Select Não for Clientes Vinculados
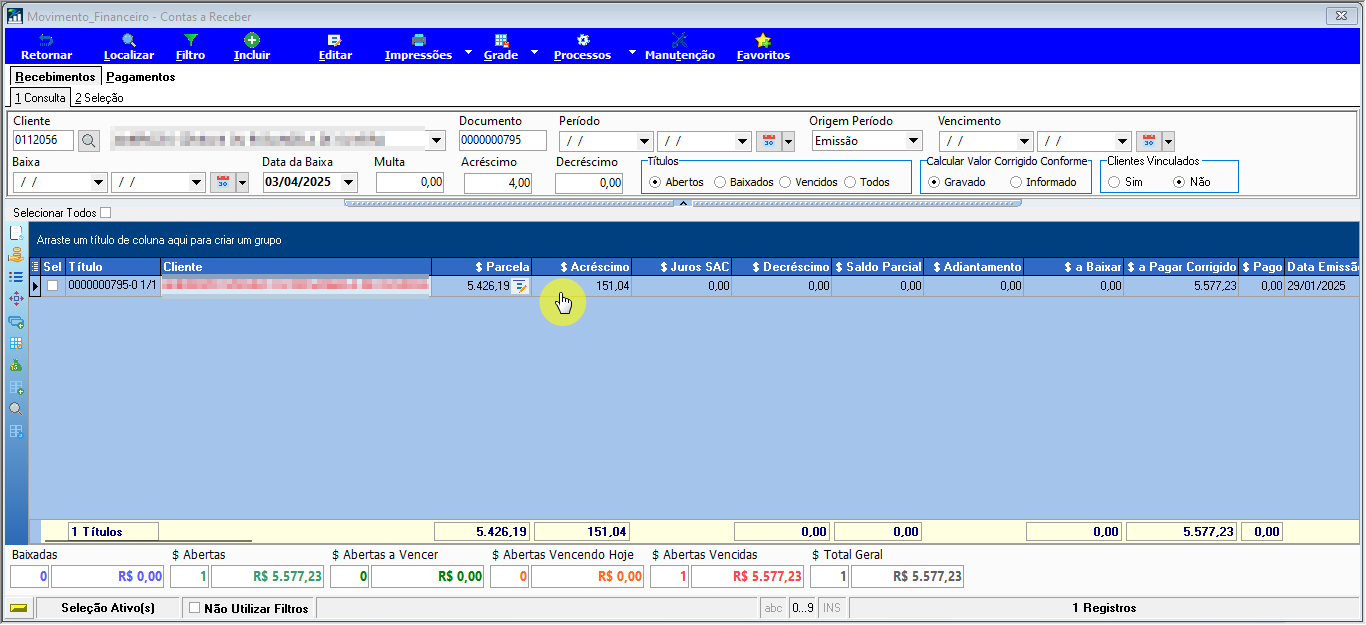1366x625 pixels. click(x=1179, y=182)
